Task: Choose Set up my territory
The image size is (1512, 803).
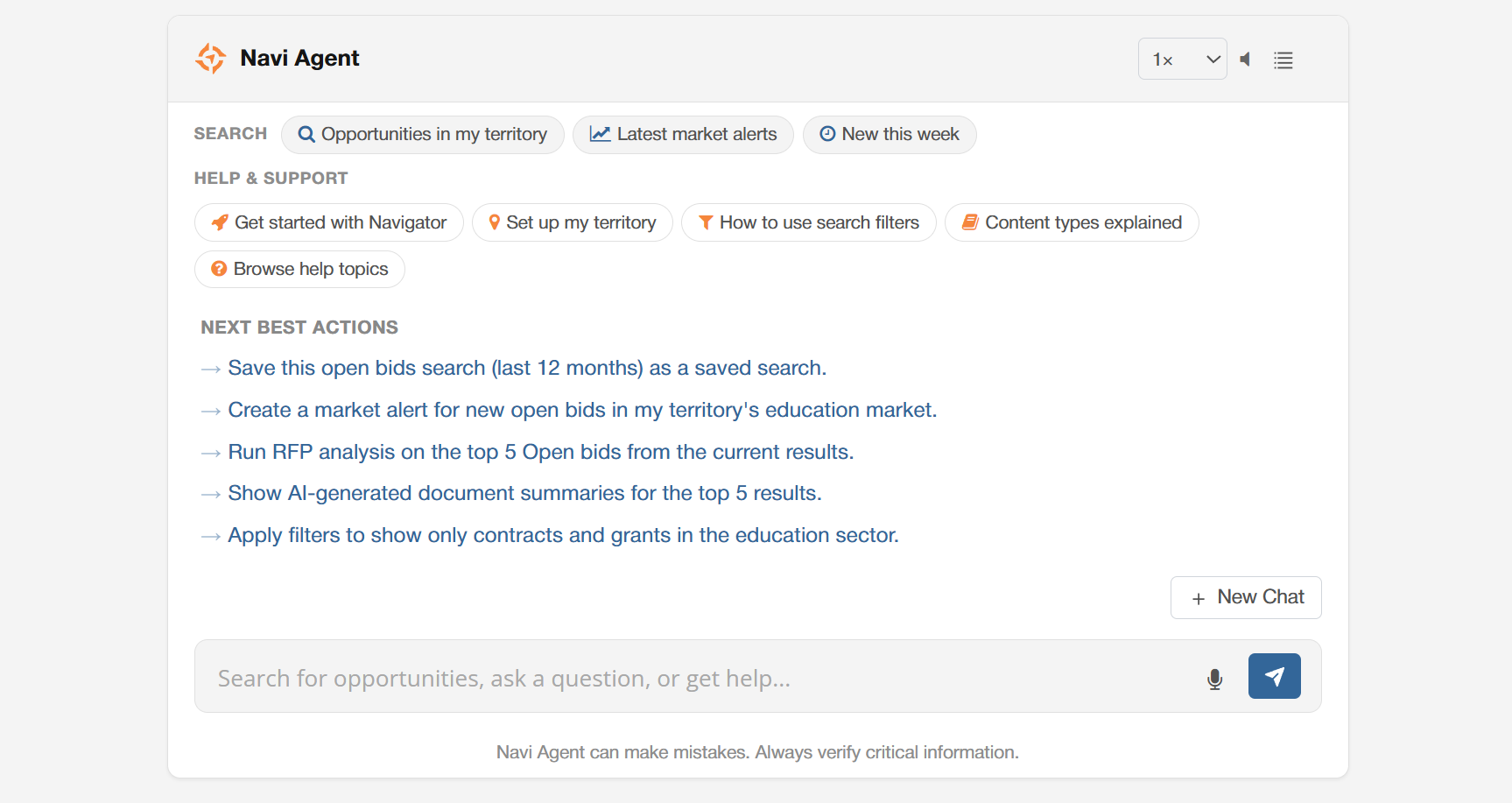Action: click(x=573, y=223)
